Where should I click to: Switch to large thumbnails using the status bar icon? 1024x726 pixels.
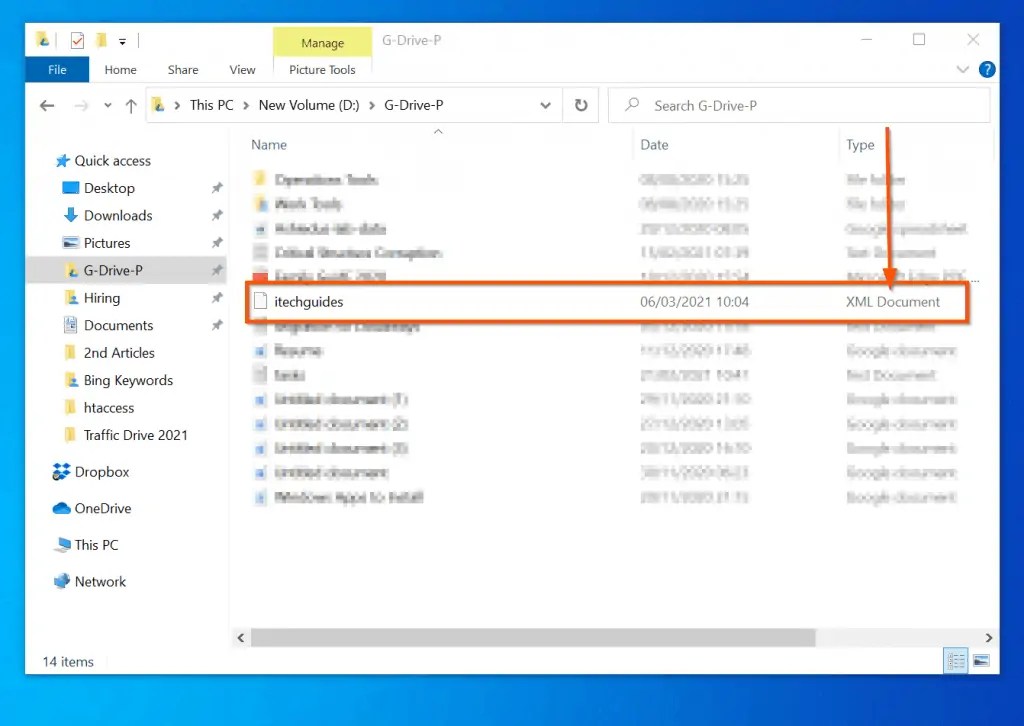[981, 660]
